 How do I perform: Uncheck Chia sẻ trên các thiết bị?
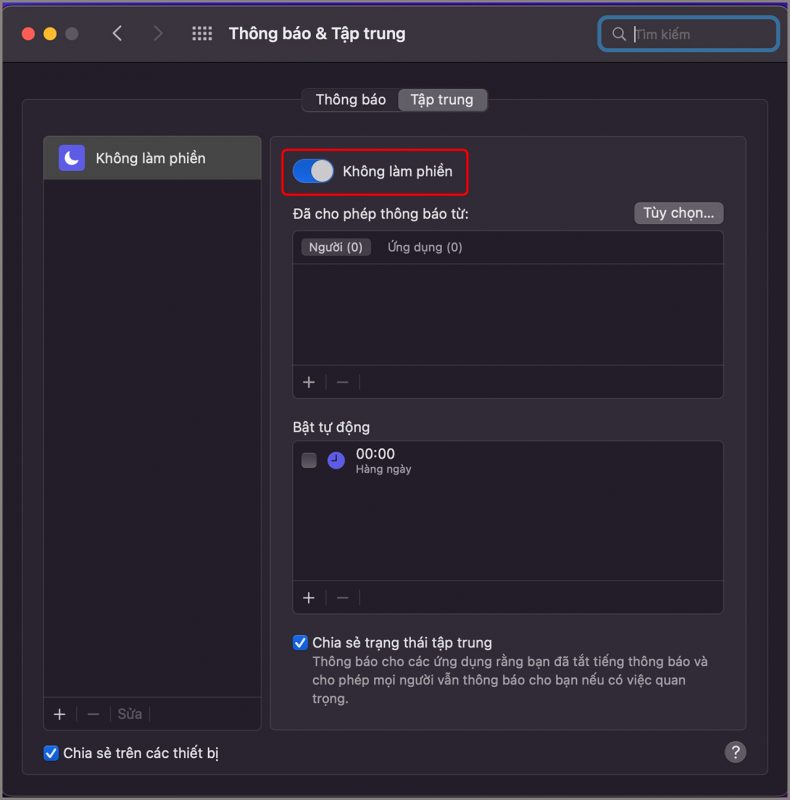[x=51, y=753]
